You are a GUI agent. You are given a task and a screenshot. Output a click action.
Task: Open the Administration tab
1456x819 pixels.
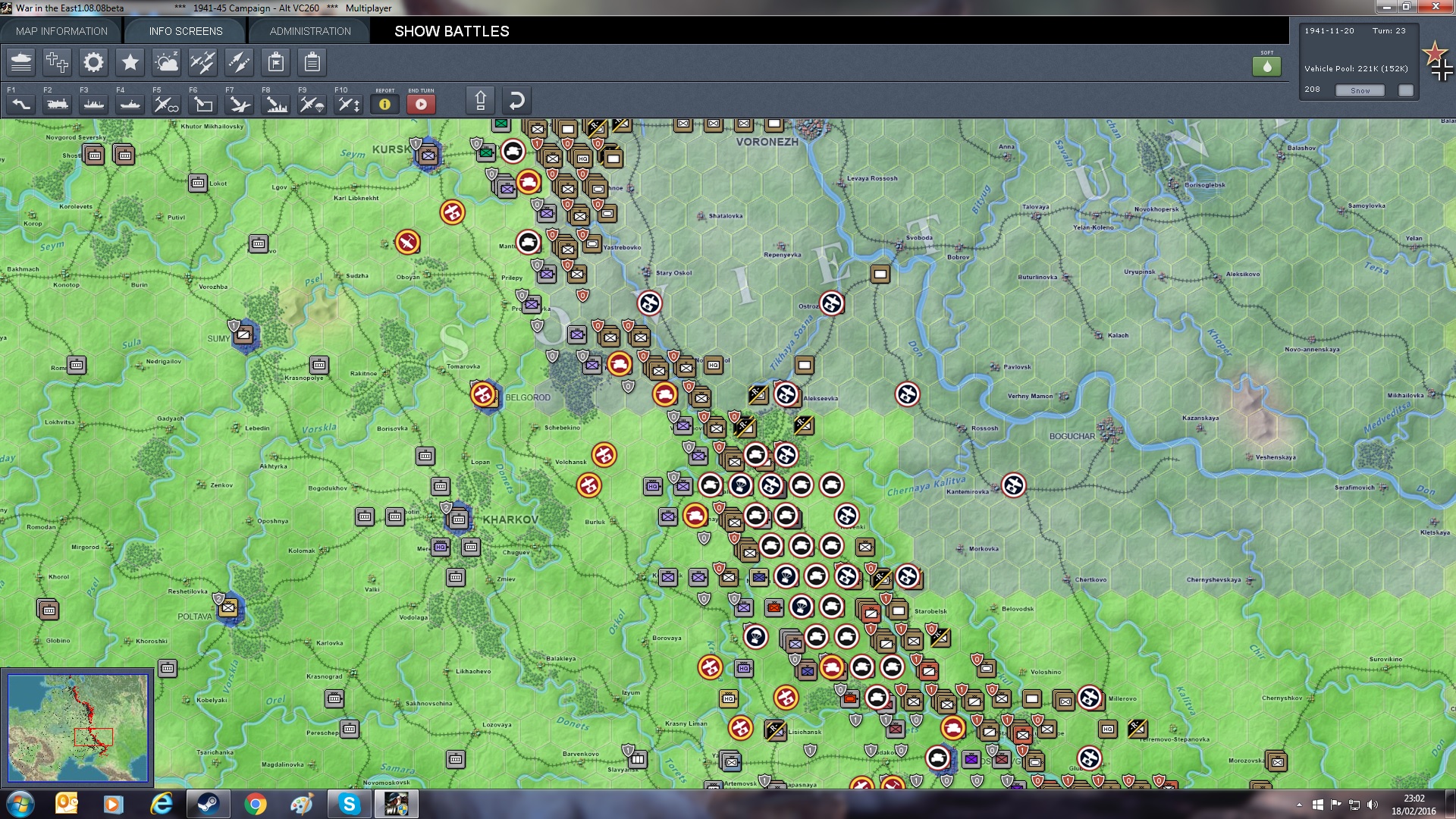coord(310,31)
